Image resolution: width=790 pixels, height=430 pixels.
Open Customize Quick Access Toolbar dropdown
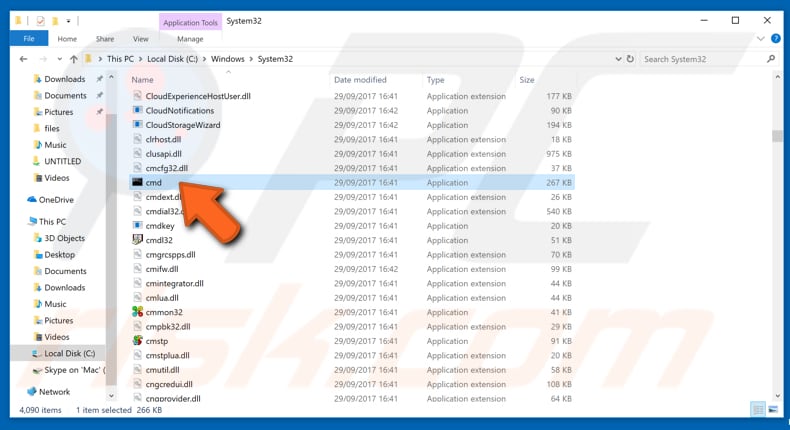click(69, 21)
